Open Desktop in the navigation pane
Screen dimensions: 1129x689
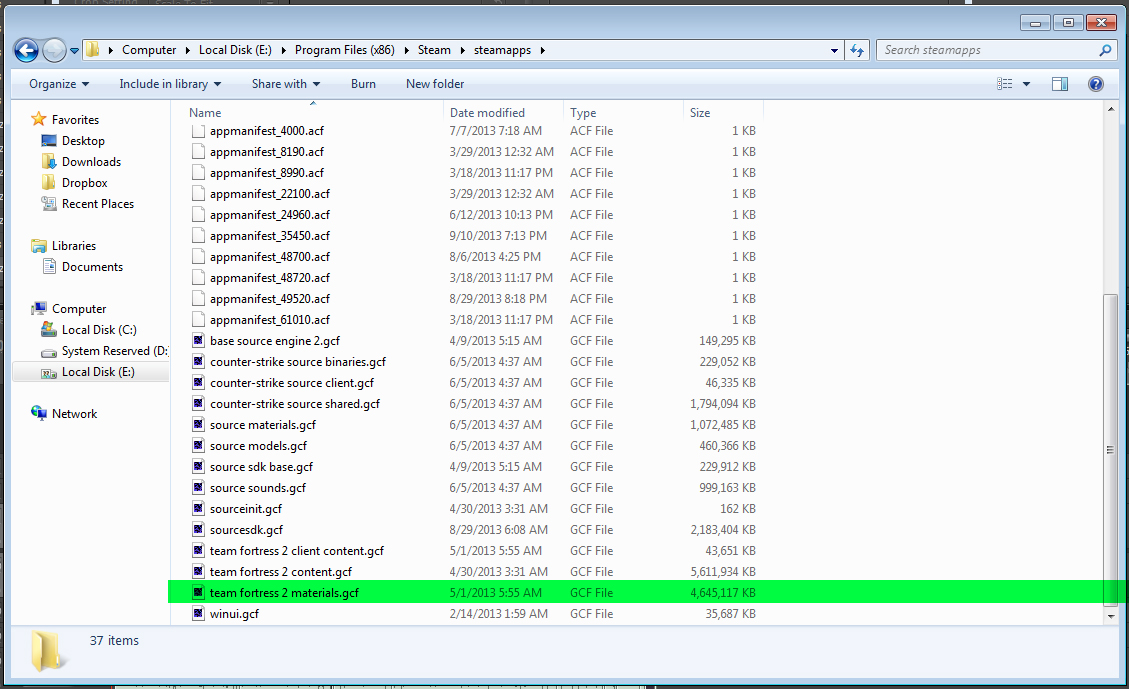(83, 141)
